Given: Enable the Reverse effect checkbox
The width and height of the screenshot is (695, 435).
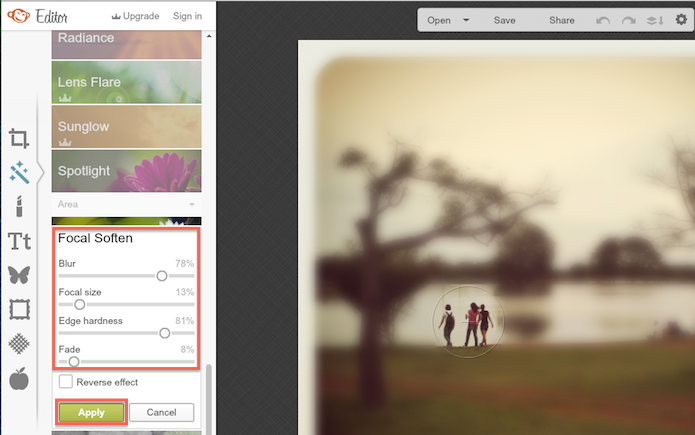Looking at the screenshot, I should (x=66, y=381).
